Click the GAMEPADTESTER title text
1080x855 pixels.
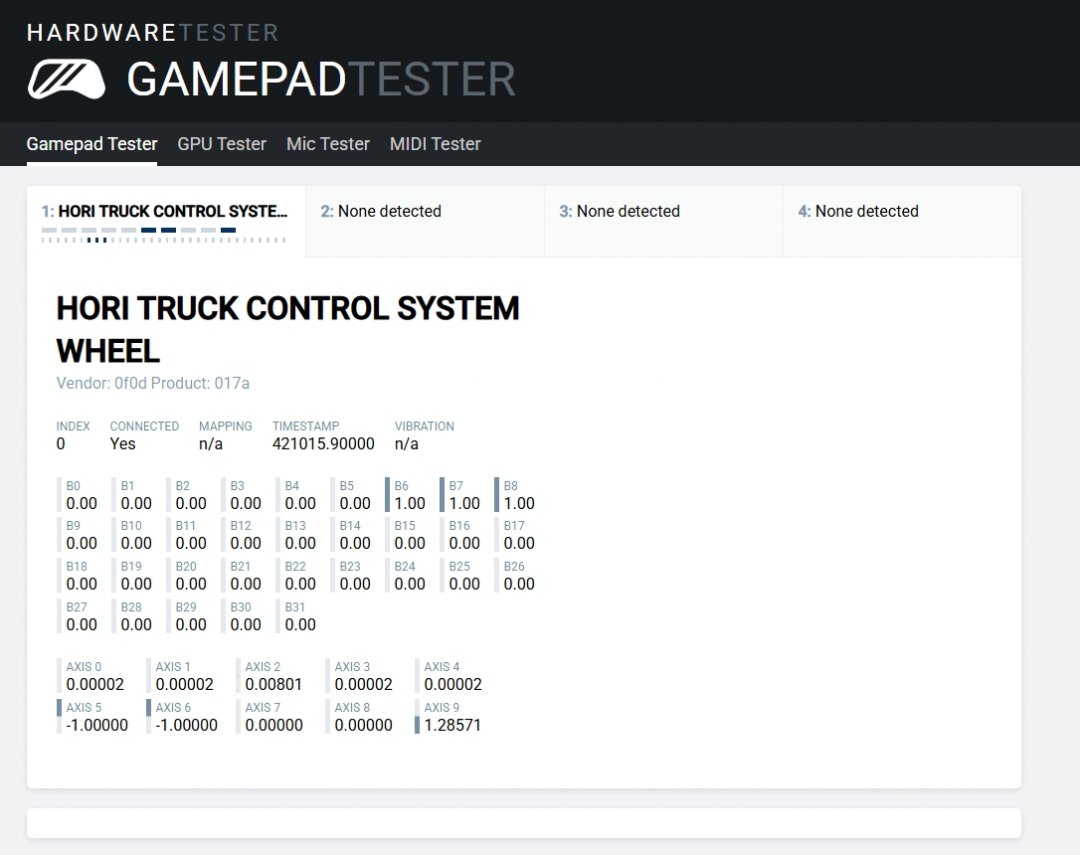pyautogui.click(x=320, y=79)
